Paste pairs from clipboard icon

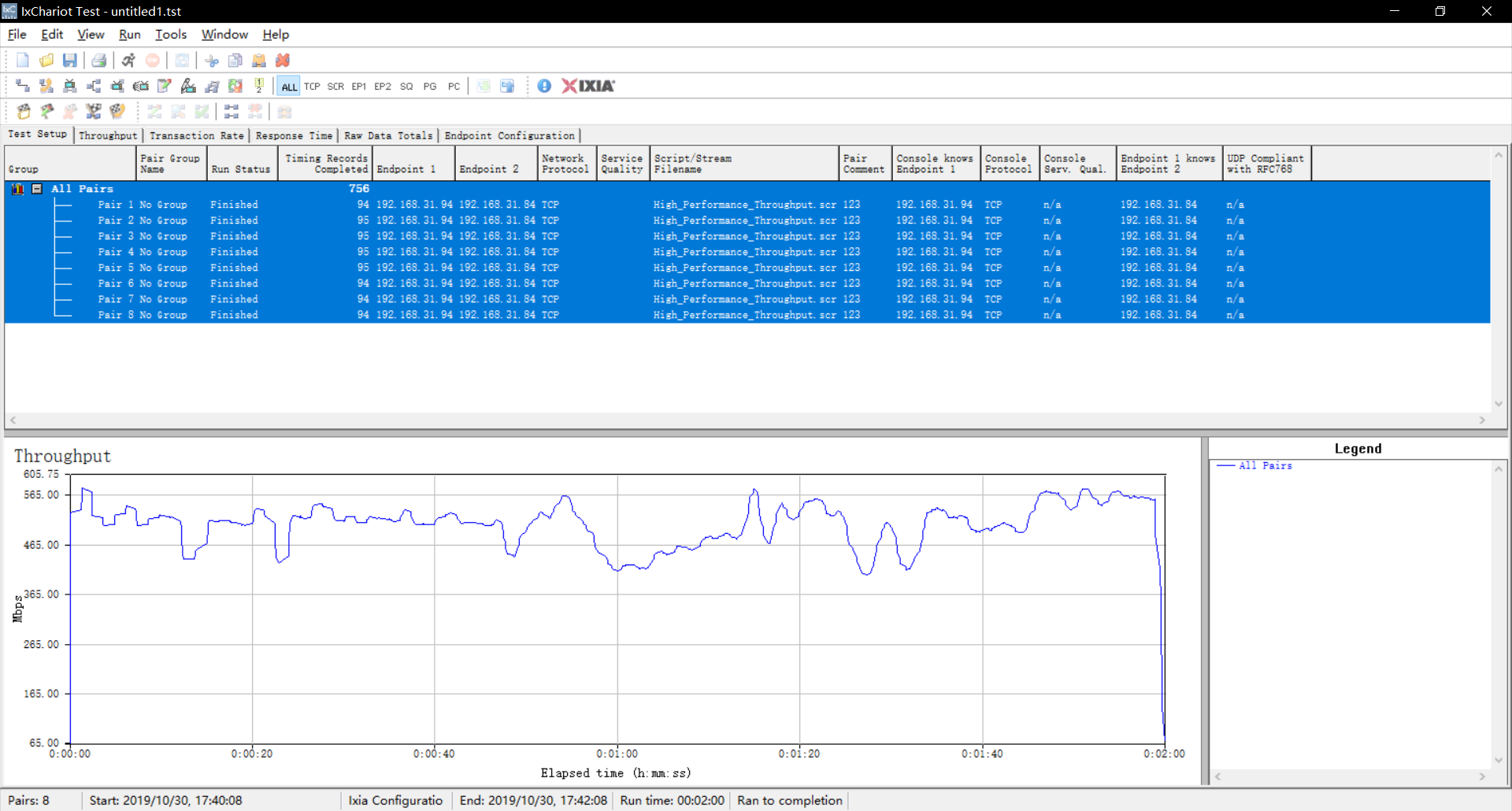258,61
